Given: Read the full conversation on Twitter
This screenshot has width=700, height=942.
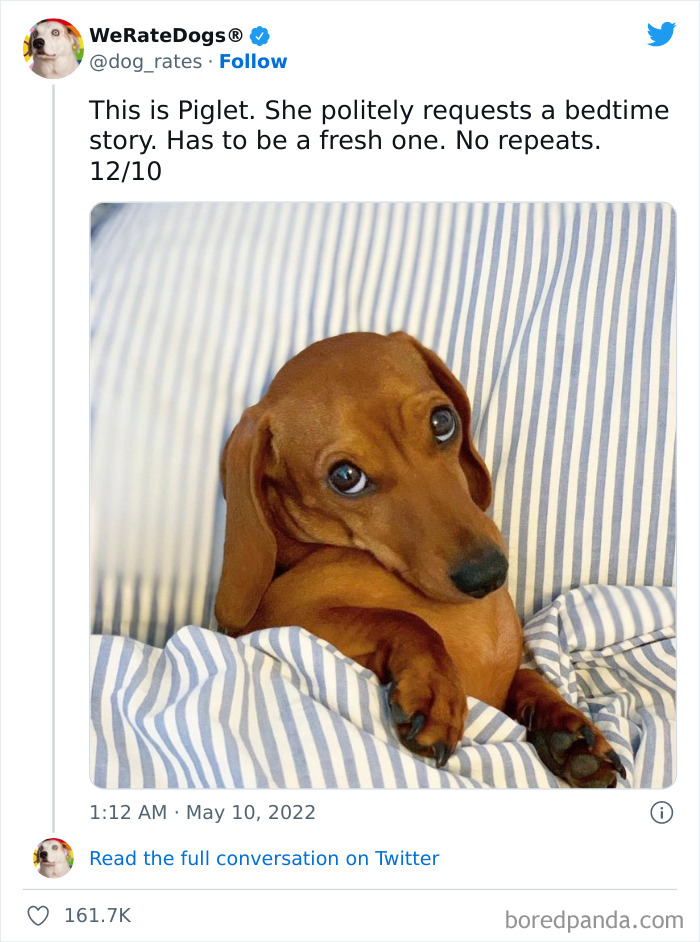Looking at the screenshot, I should click(265, 858).
